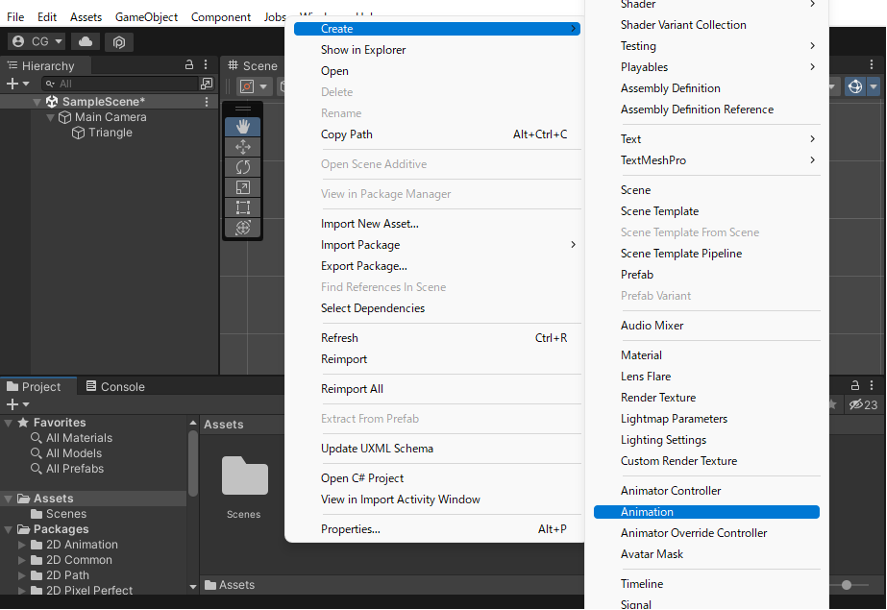
Task: Expand the 2D Path package folder
Action: click(21, 575)
